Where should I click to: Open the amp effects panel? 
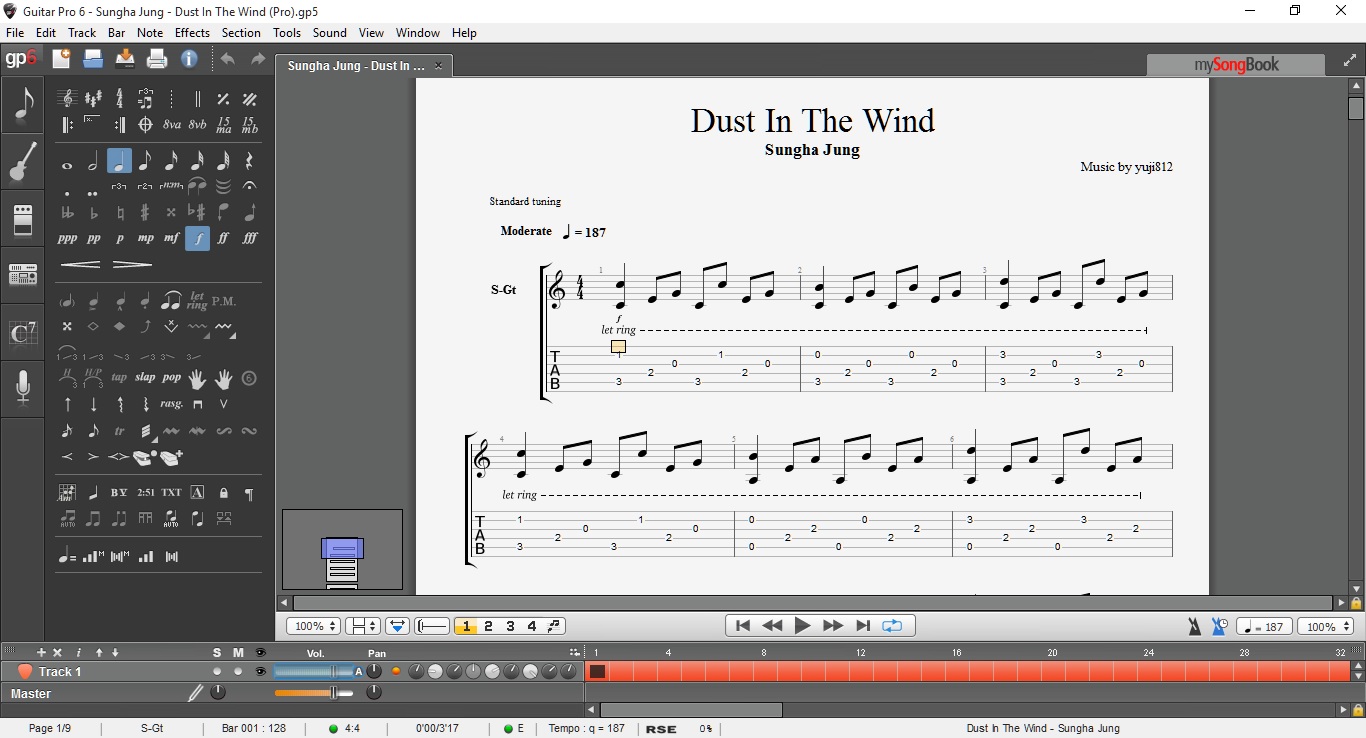22,220
